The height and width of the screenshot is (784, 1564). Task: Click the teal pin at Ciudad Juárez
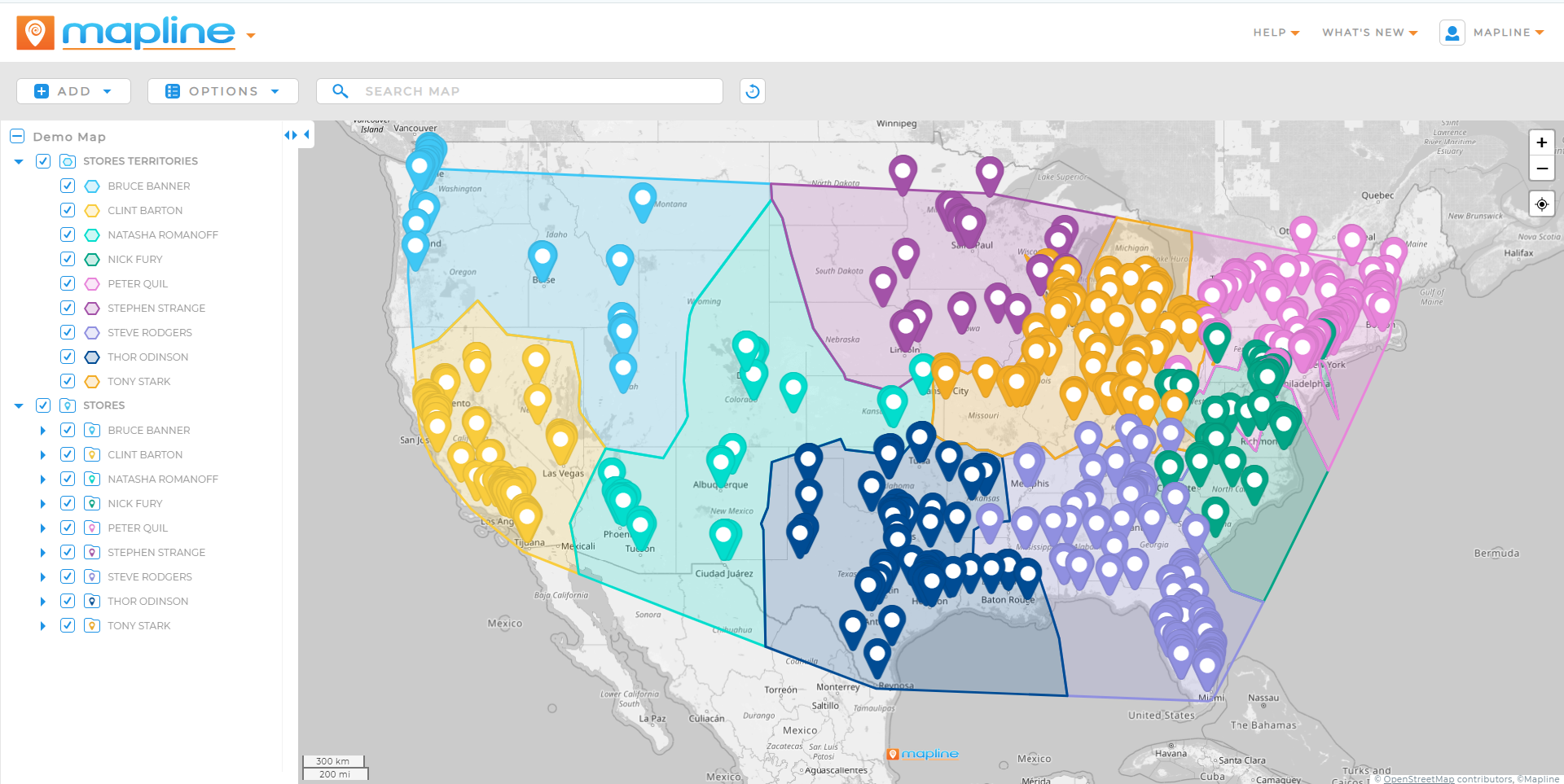(x=723, y=539)
